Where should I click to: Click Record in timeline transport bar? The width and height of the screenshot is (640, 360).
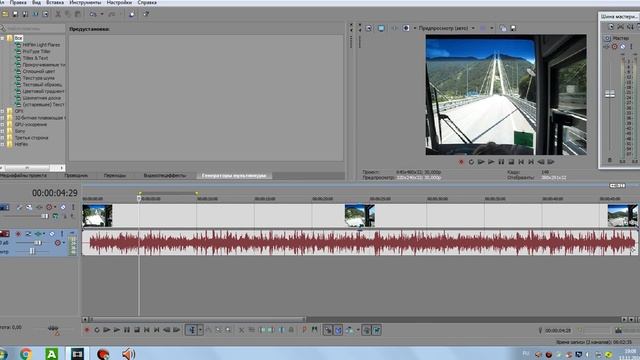tap(87, 330)
